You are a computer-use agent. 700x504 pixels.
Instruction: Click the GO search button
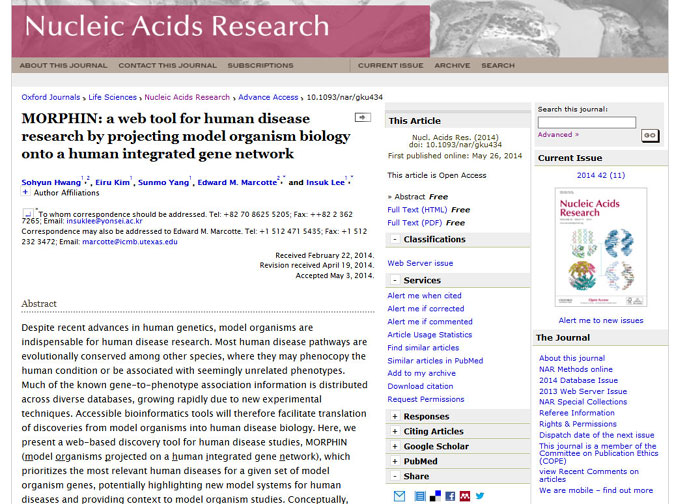click(650, 136)
